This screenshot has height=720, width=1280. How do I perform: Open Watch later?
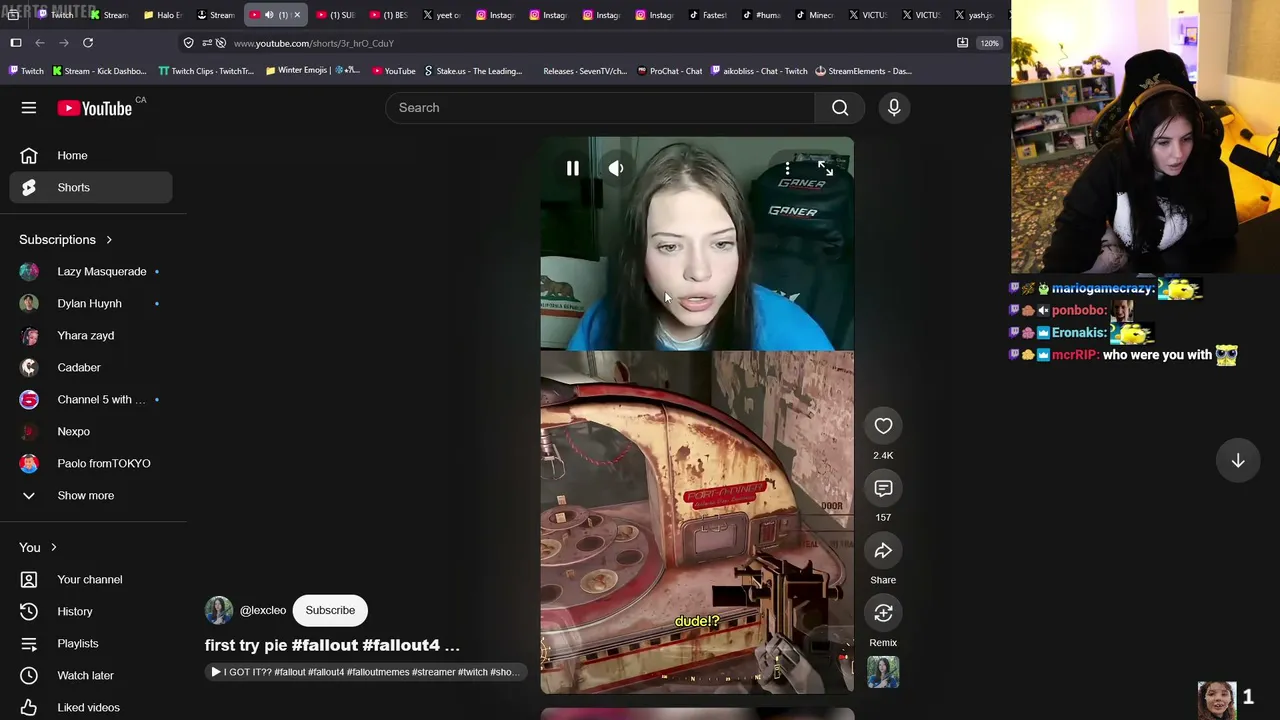click(91, 676)
